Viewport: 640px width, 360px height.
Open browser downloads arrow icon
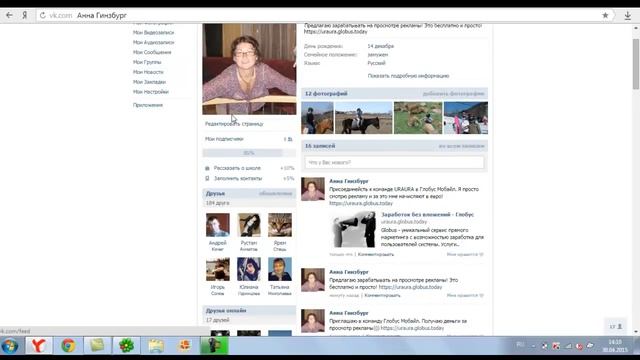click(x=627, y=16)
